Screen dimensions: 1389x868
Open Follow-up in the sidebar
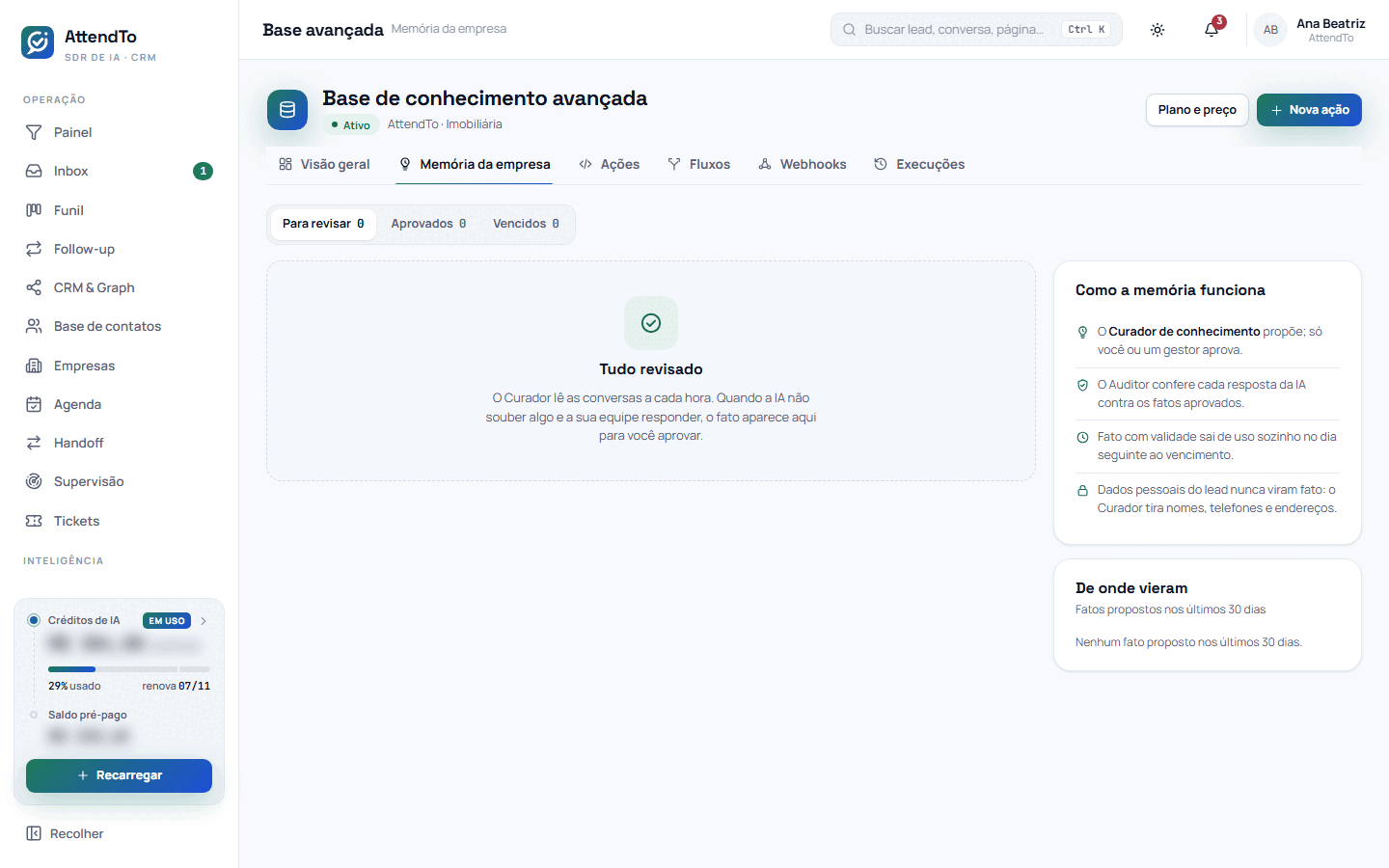click(119, 249)
